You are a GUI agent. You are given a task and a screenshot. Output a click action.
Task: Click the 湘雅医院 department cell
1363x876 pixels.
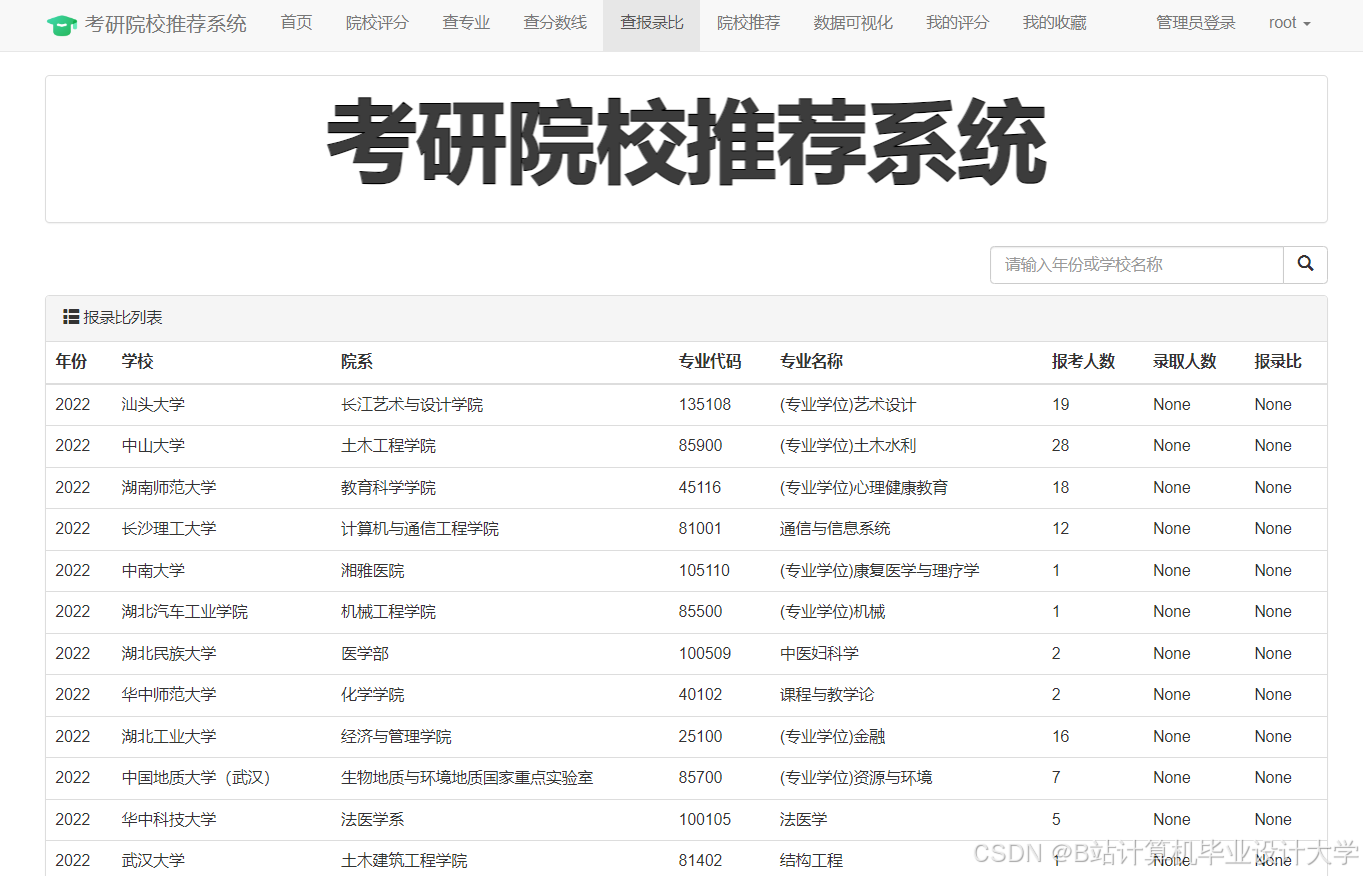tap(372, 571)
